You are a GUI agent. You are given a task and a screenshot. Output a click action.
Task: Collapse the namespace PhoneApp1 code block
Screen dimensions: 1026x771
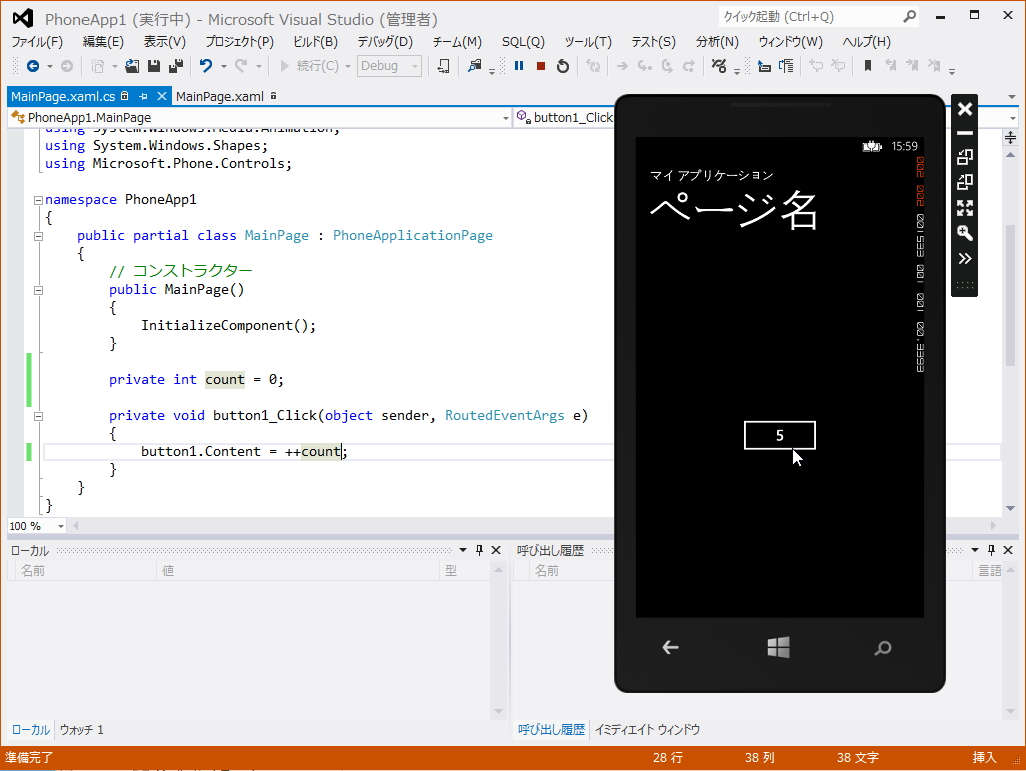pyautogui.click(x=38, y=200)
